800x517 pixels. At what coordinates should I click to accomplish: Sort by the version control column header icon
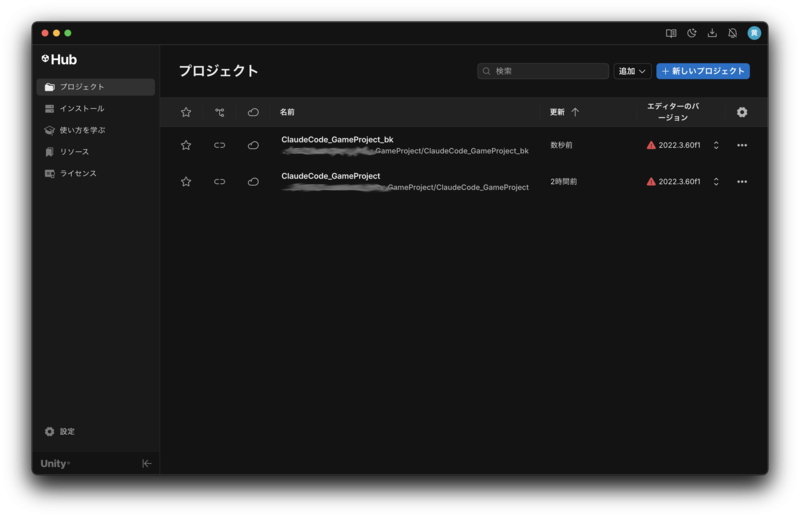tap(219, 112)
